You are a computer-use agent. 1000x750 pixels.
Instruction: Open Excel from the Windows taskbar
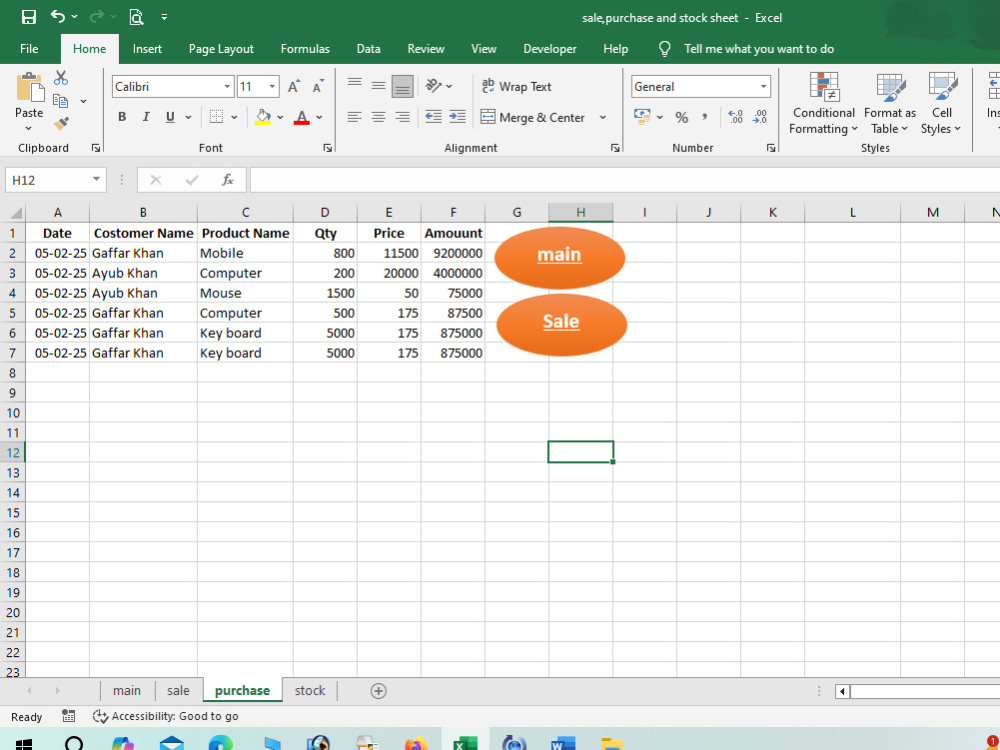pyautogui.click(x=465, y=744)
